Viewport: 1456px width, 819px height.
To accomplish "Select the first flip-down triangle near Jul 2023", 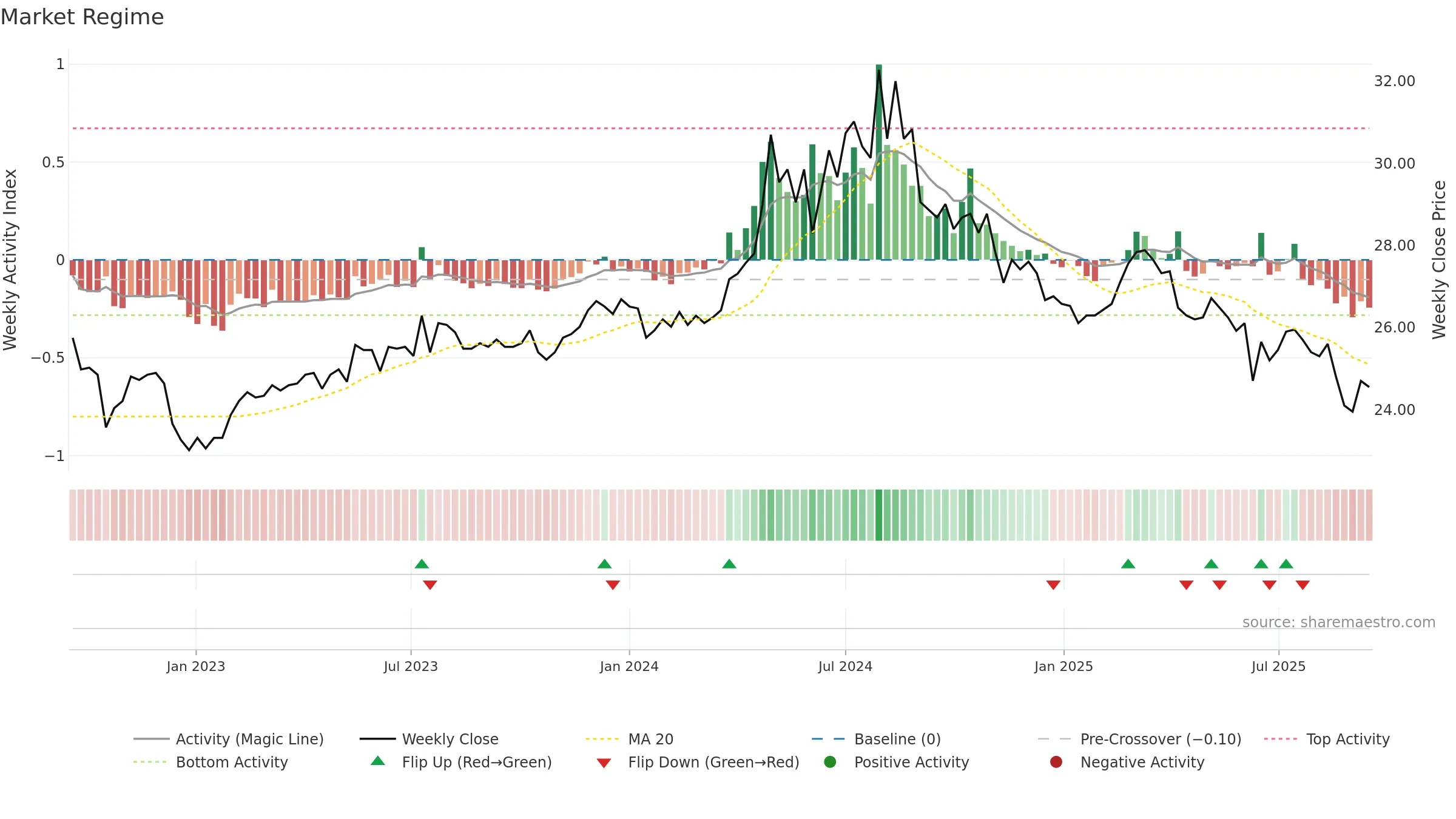I will click(430, 585).
